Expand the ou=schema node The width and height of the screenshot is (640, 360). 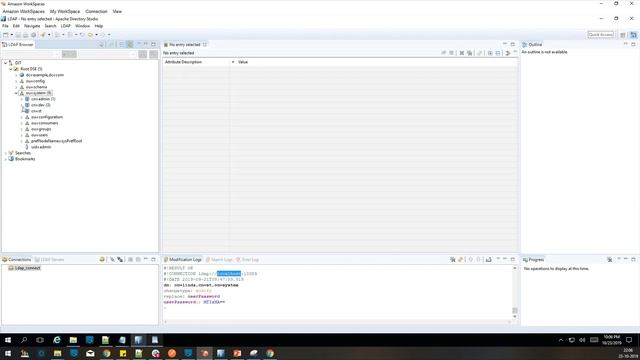point(16,87)
